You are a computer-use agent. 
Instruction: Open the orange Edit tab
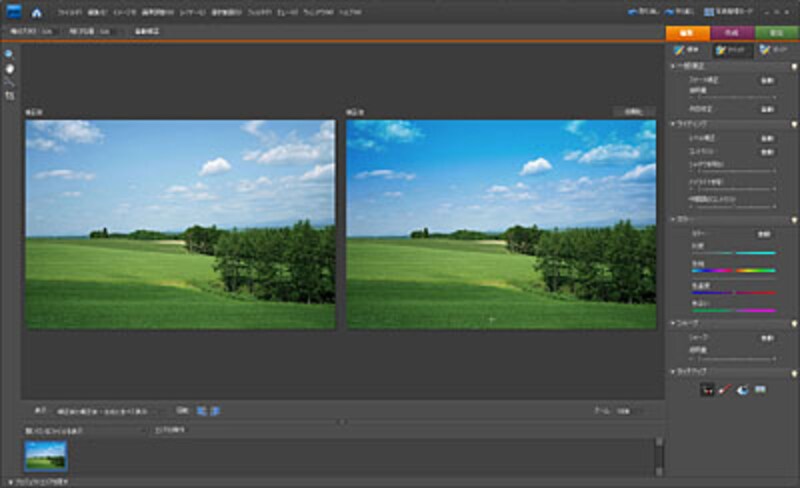(687, 33)
